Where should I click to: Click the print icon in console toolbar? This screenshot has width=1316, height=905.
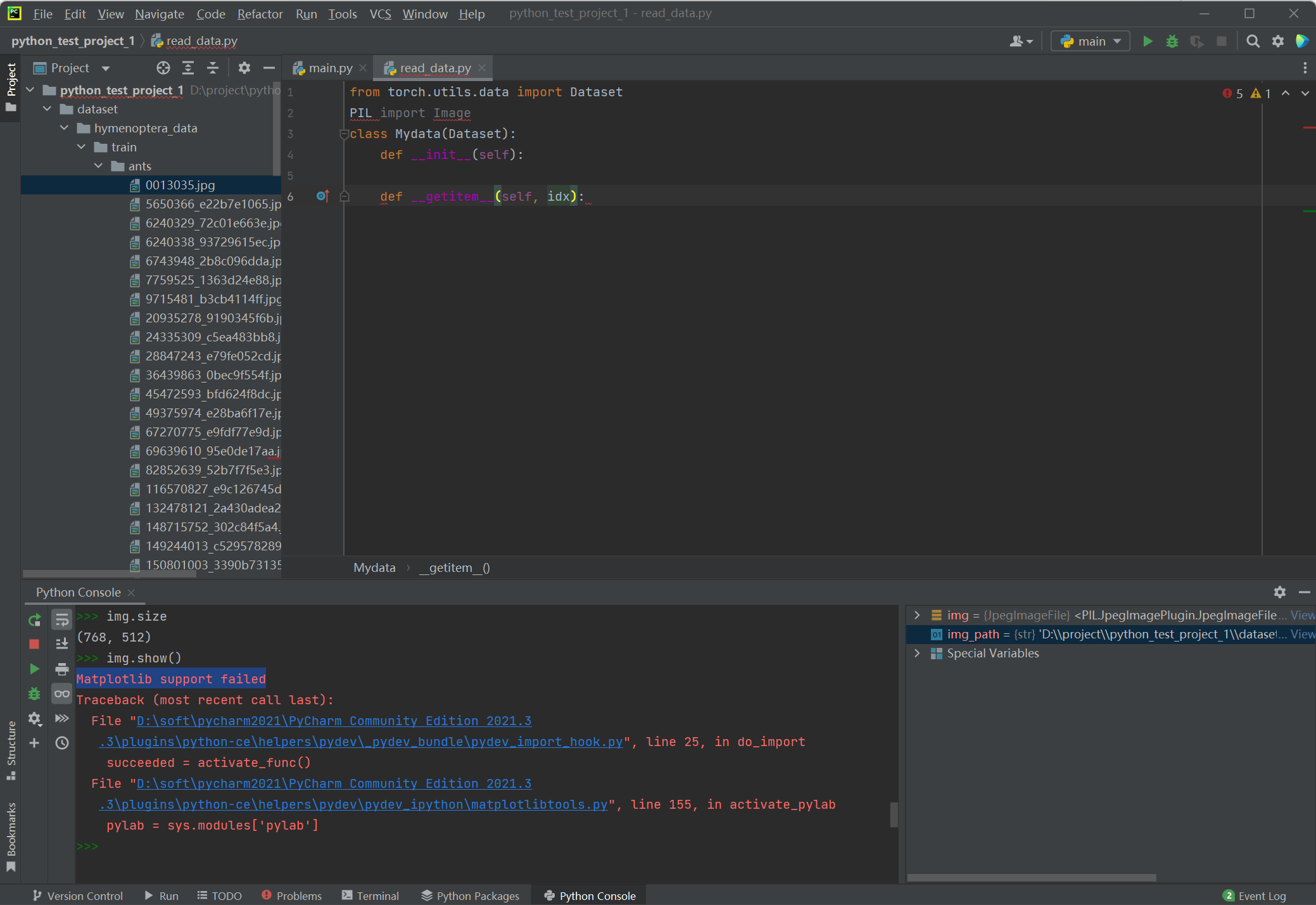point(62,669)
